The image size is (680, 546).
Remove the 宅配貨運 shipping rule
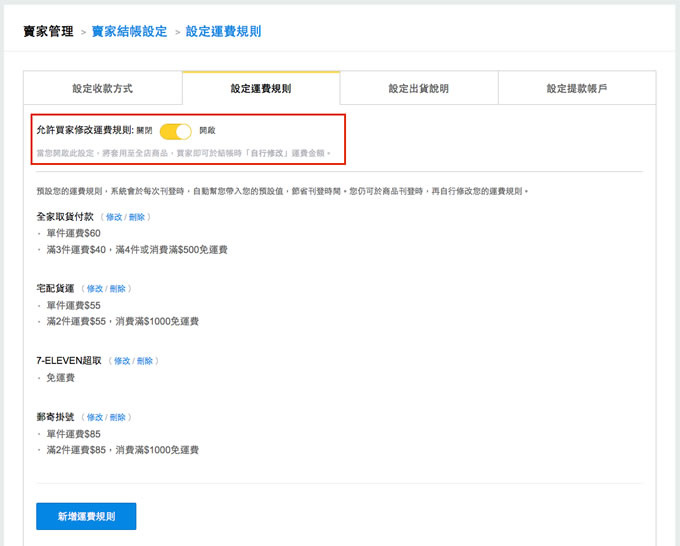(118, 289)
